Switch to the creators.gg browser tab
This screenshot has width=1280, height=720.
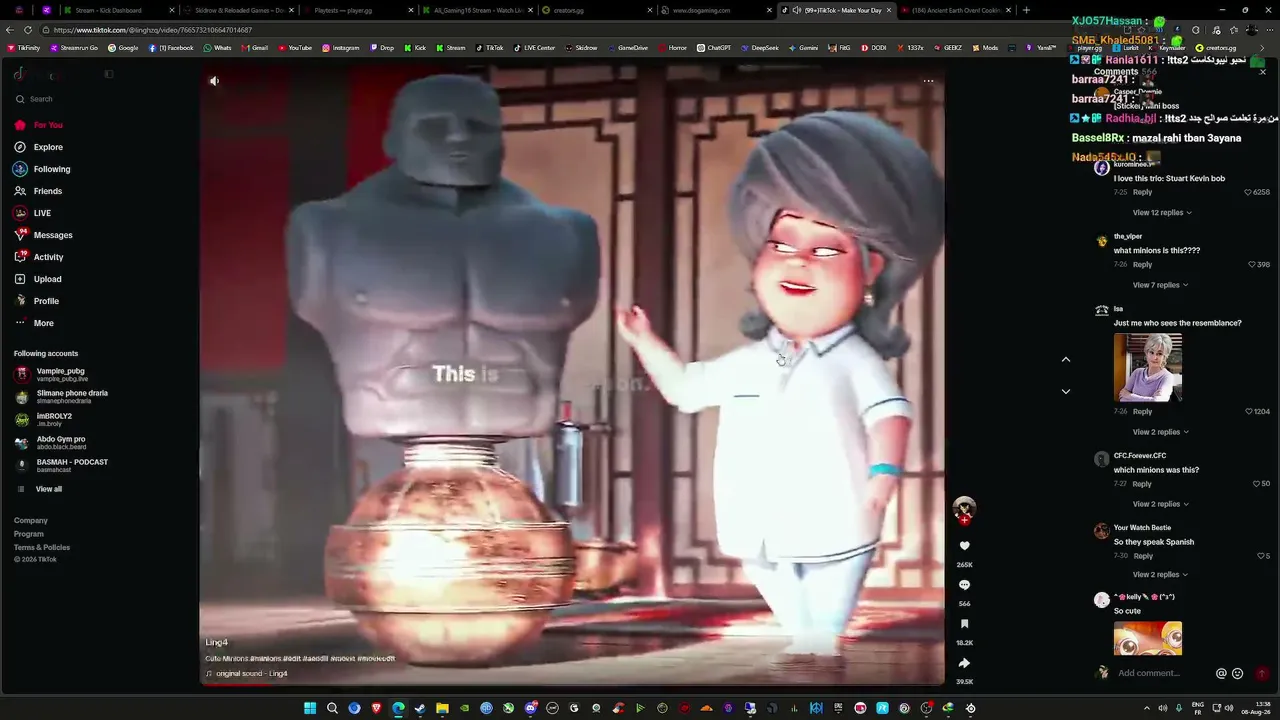[597, 10]
